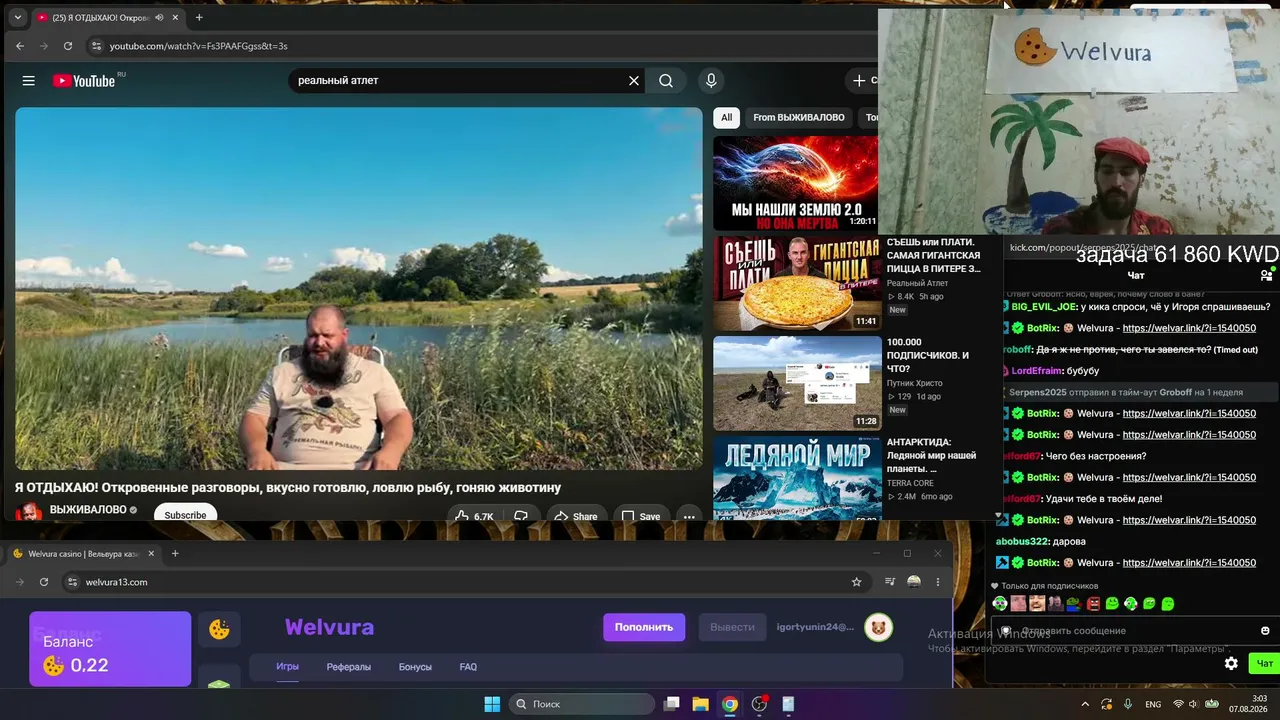The height and width of the screenshot is (720, 1280).
Task: Open site info icon beside youtube.com URL
Action: 96,46
